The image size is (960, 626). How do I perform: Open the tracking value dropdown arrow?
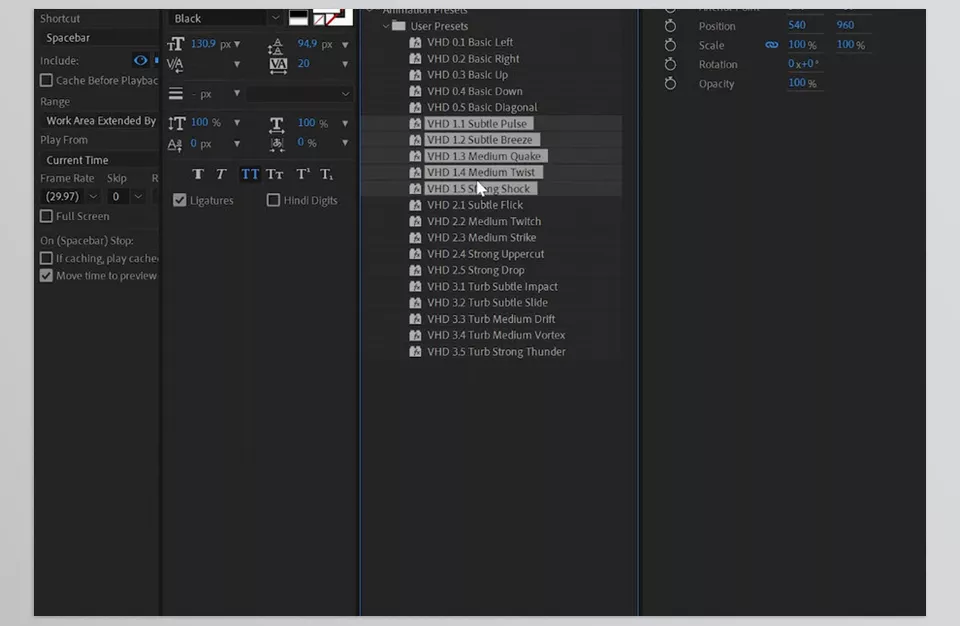tap(345, 64)
